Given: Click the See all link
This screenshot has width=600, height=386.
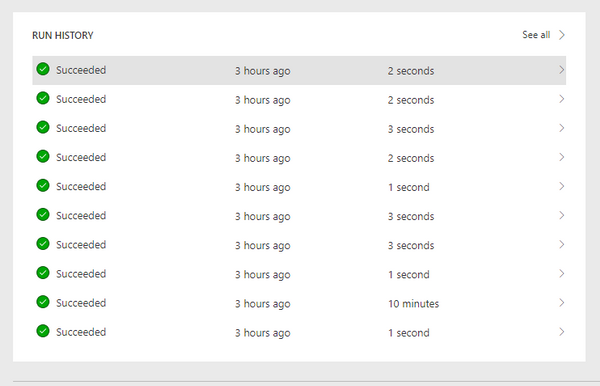Looking at the screenshot, I should pos(536,35).
